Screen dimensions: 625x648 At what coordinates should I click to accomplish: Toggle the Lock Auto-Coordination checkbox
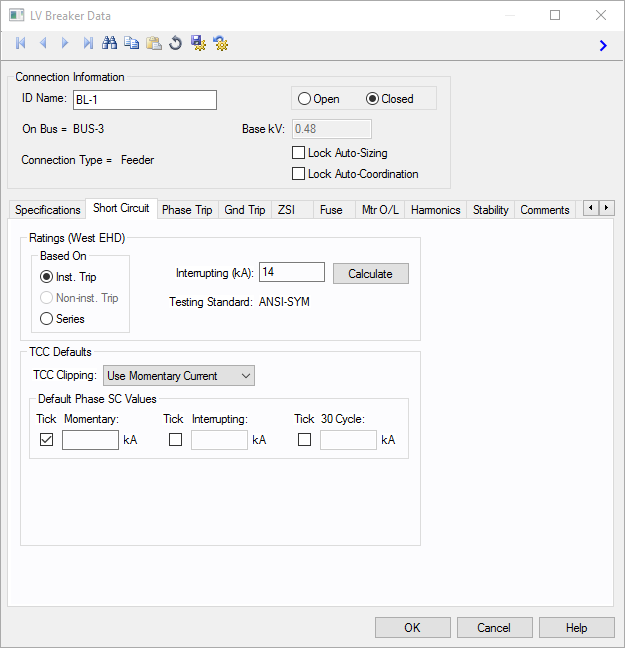[298, 174]
